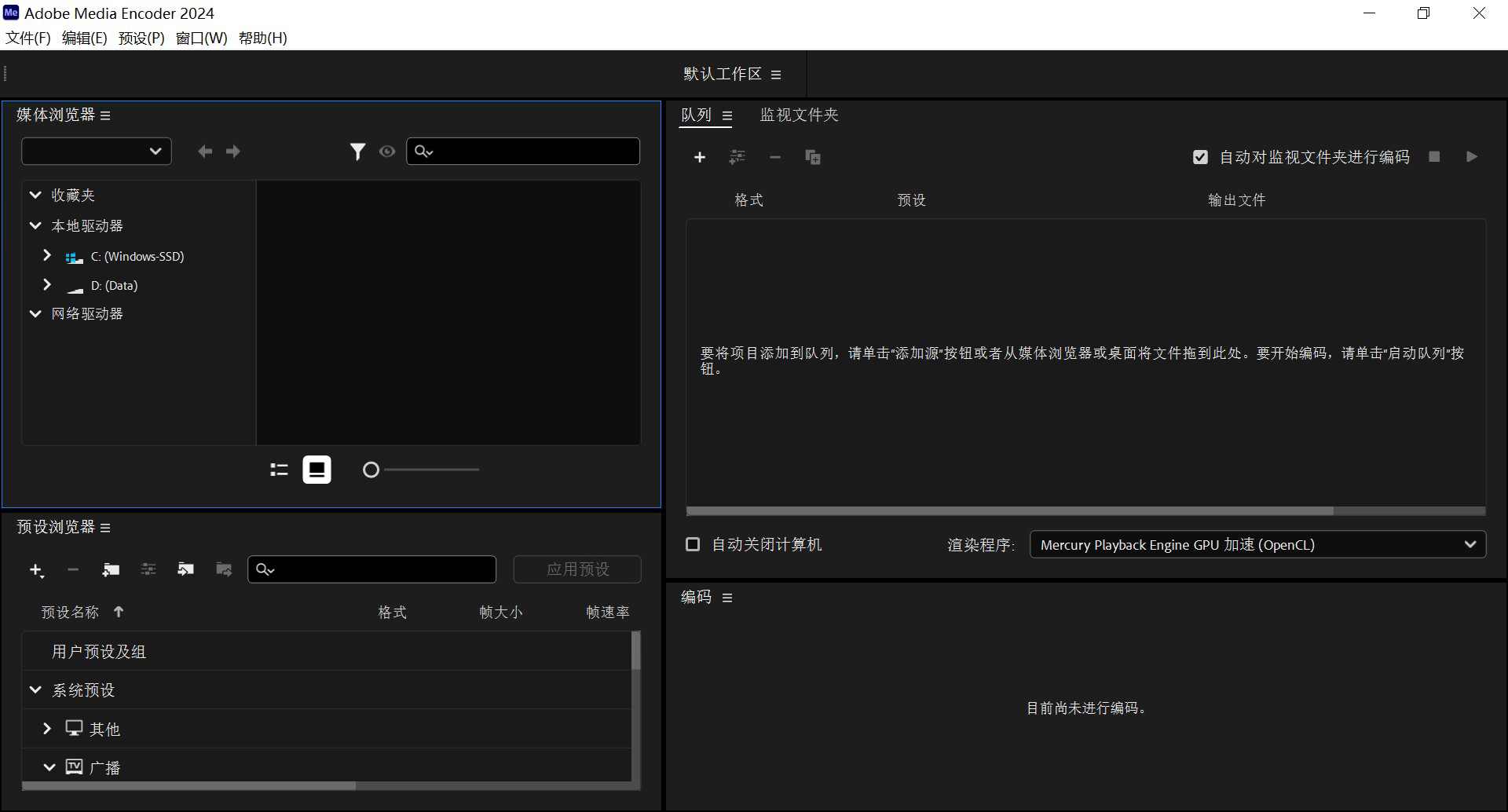Open the 文件(F) menu
1508x812 pixels.
(28, 38)
